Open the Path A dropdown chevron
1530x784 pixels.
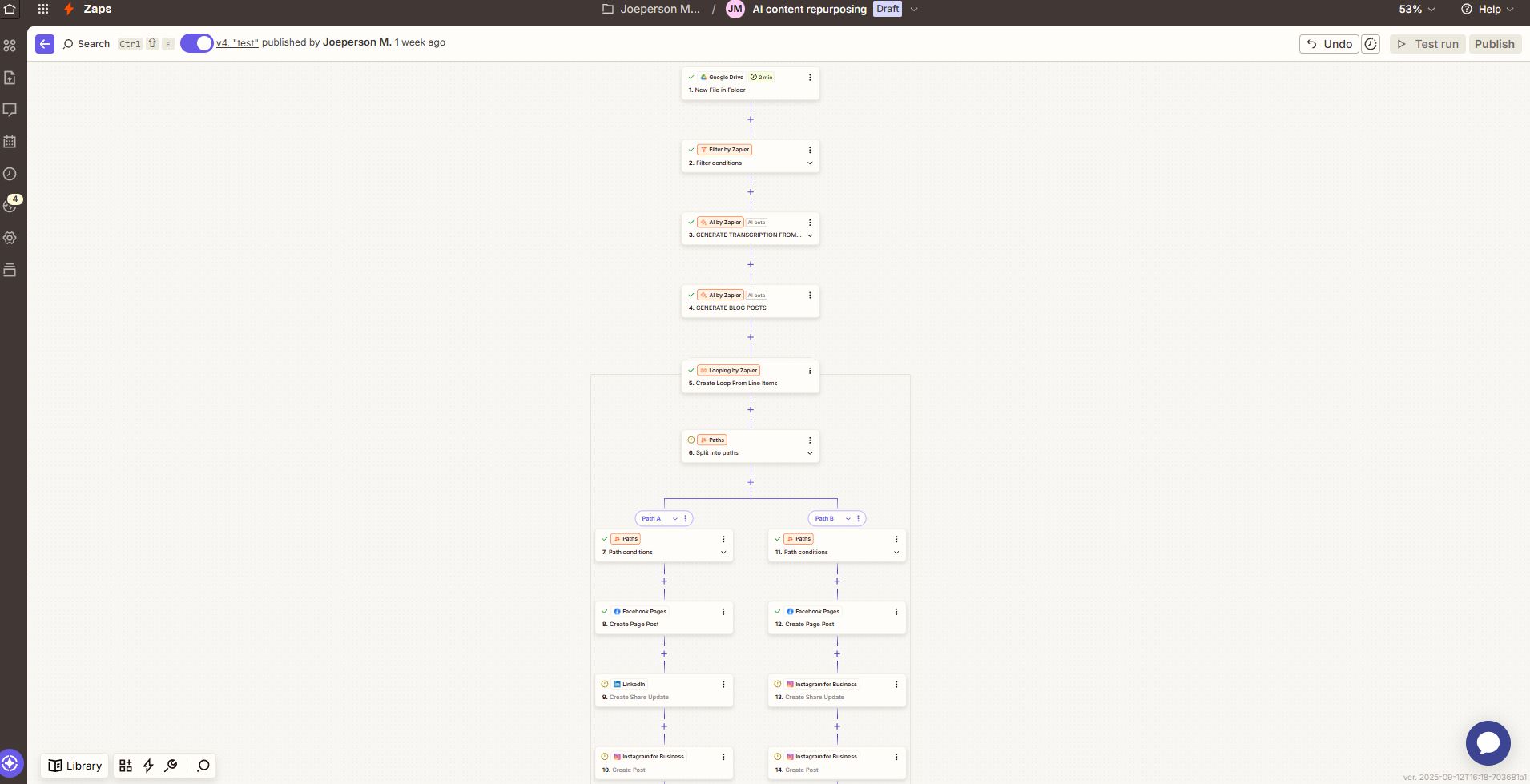(675, 518)
